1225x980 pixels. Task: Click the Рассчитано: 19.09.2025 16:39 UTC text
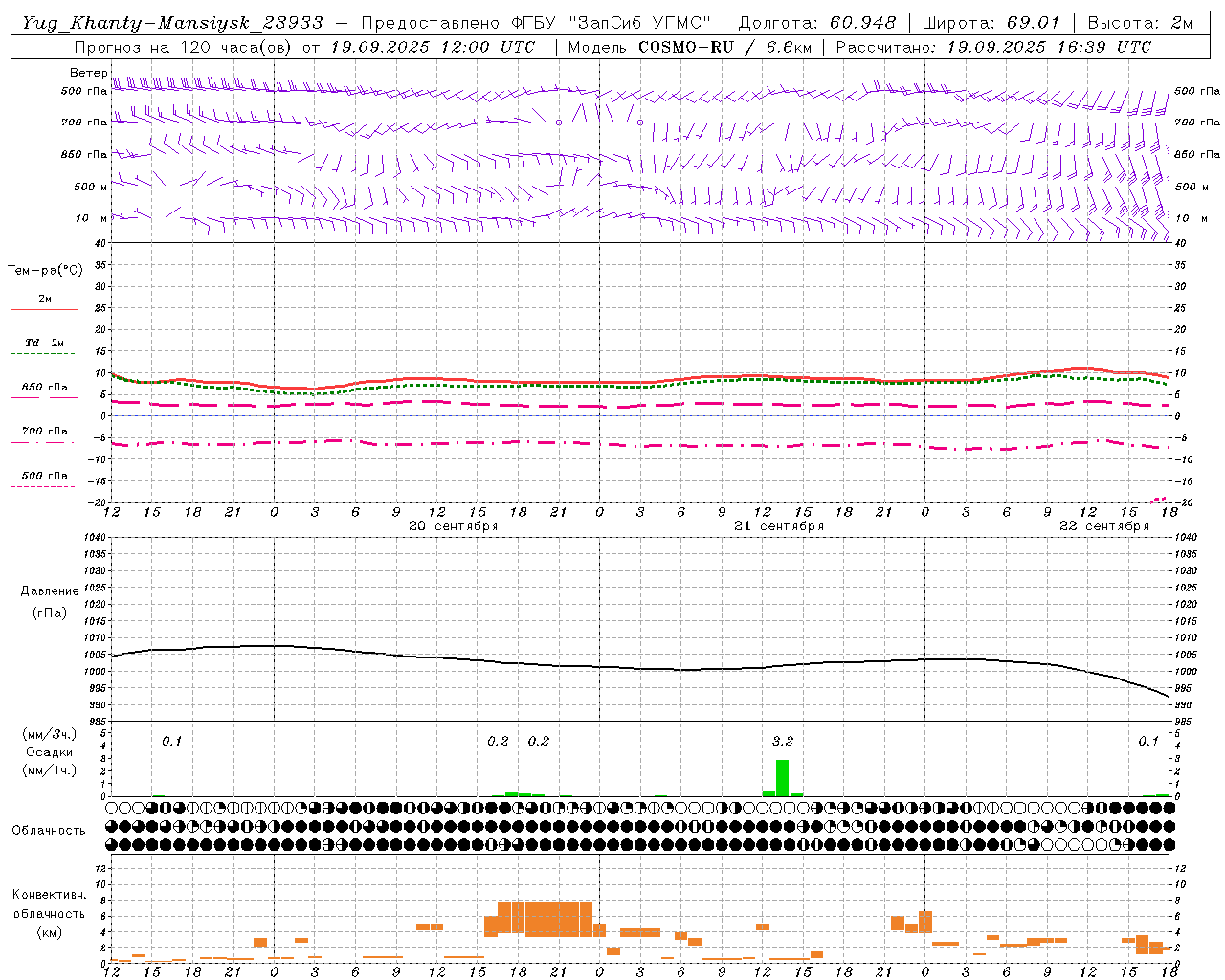click(x=993, y=47)
